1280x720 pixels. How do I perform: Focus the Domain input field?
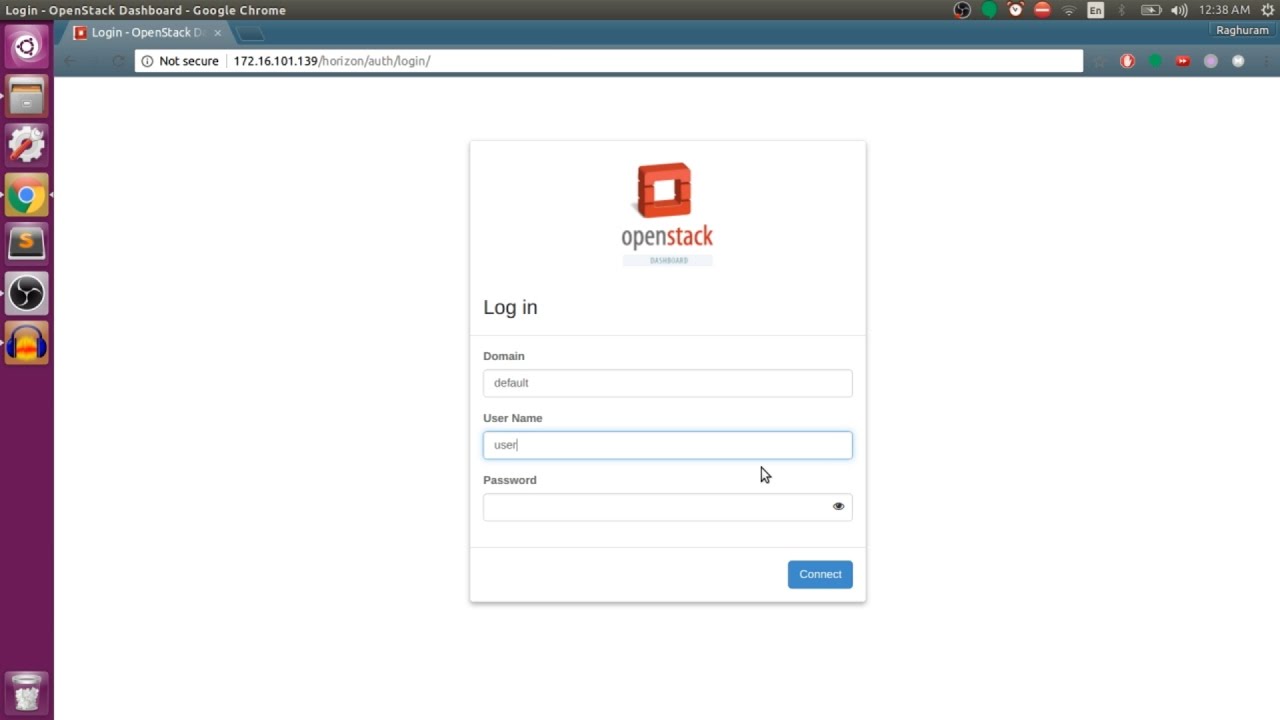668,383
